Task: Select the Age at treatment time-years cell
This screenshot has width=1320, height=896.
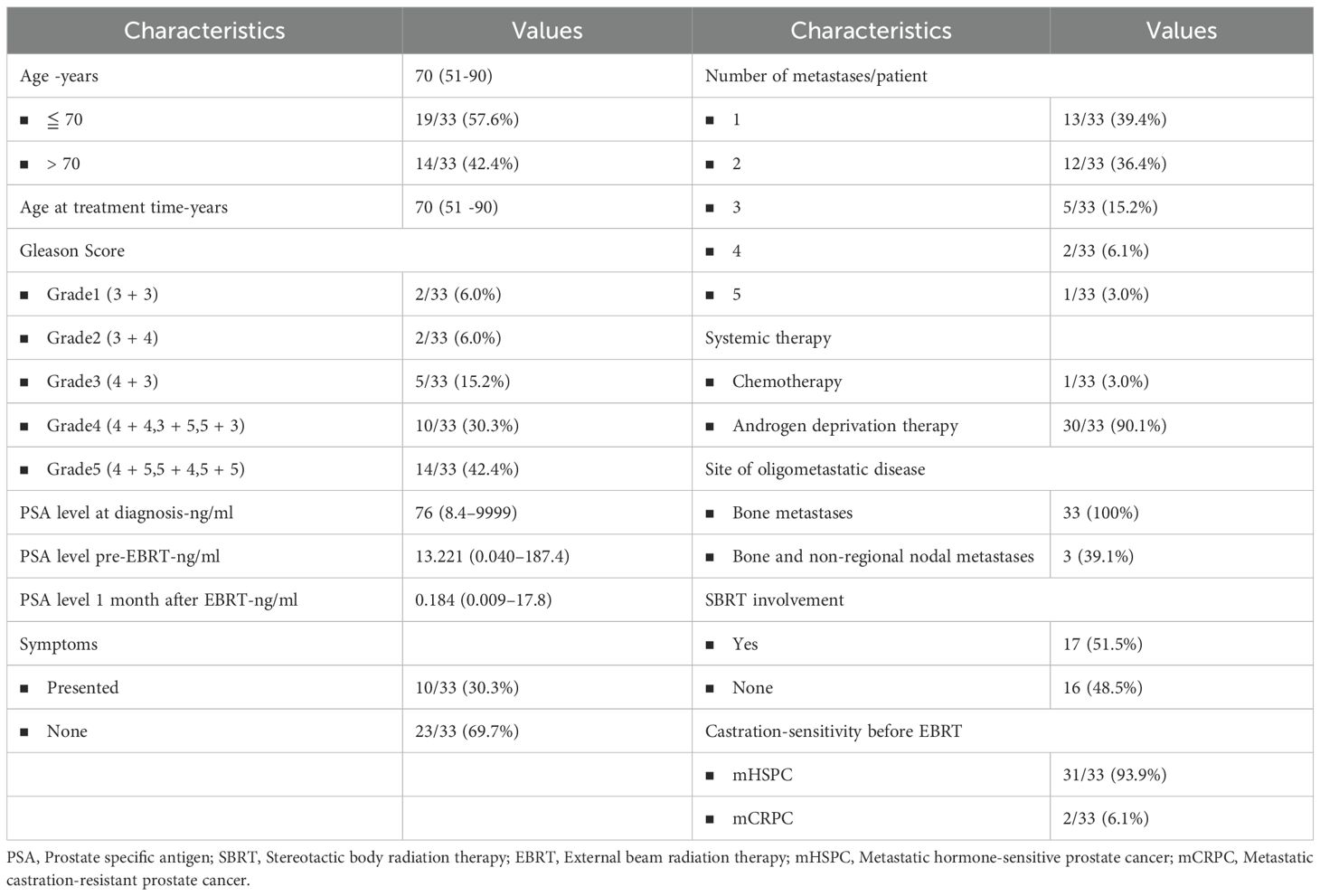Action: pyautogui.click(x=124, y=207)
